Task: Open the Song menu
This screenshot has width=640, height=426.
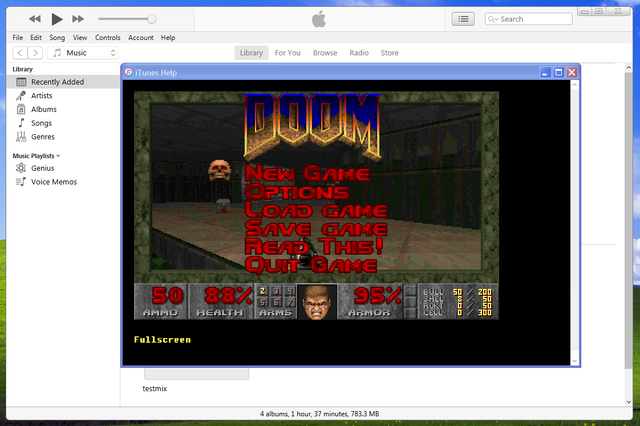Action: tap(57, 38)
